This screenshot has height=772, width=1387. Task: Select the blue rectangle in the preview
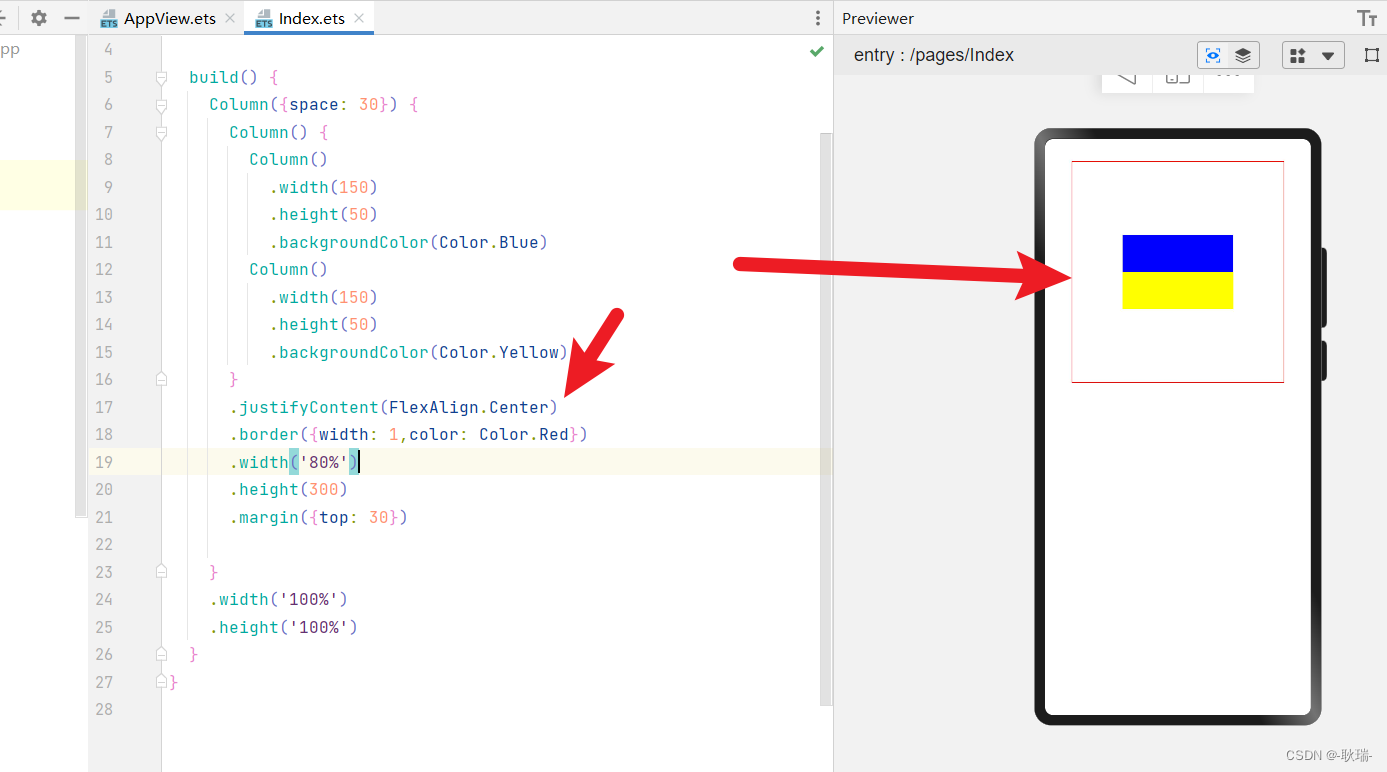1177,253
